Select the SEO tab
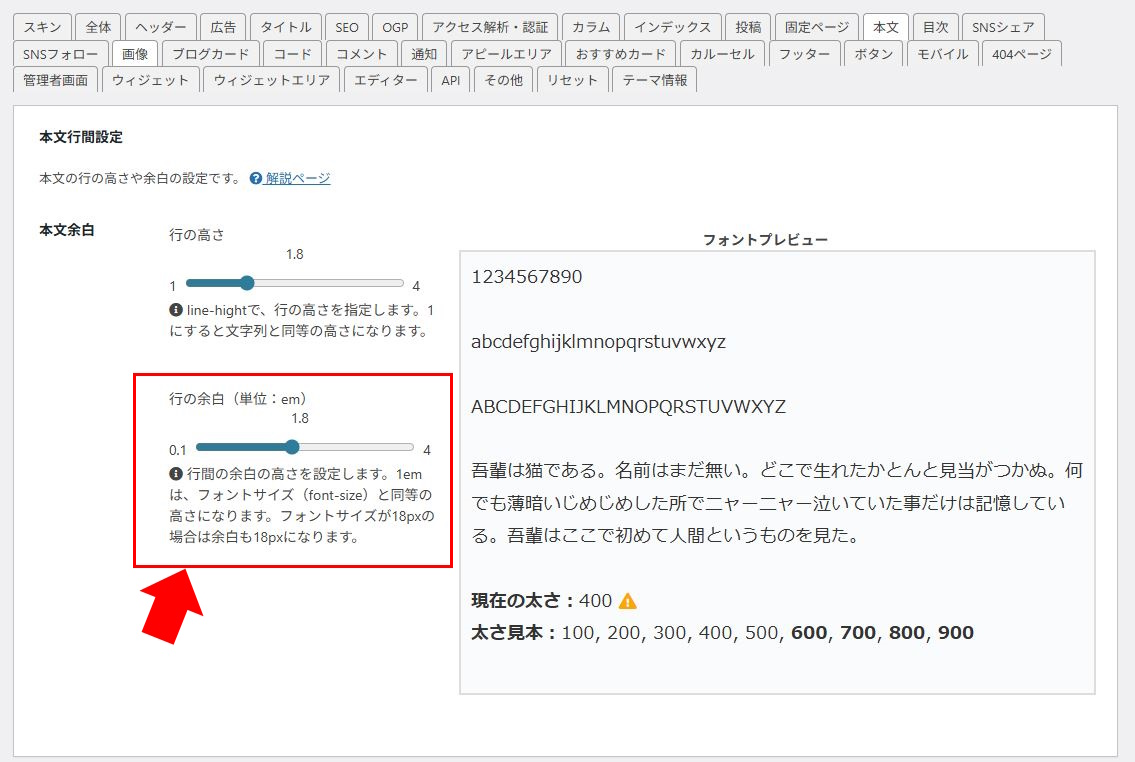The width and height of the screenshot is (1135, 762). pos(346,27)
